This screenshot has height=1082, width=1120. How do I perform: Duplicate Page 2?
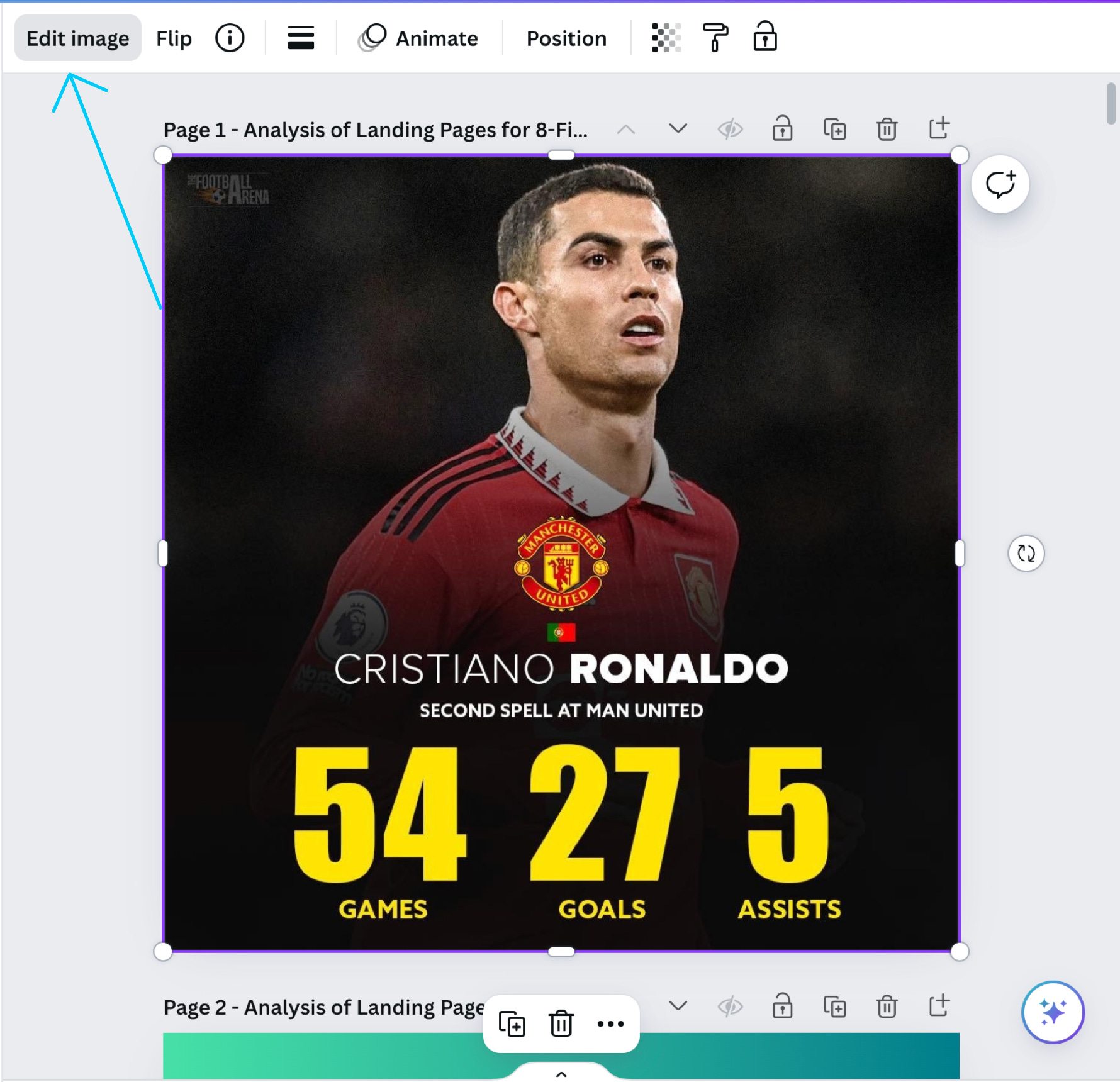click(835, 1007)
